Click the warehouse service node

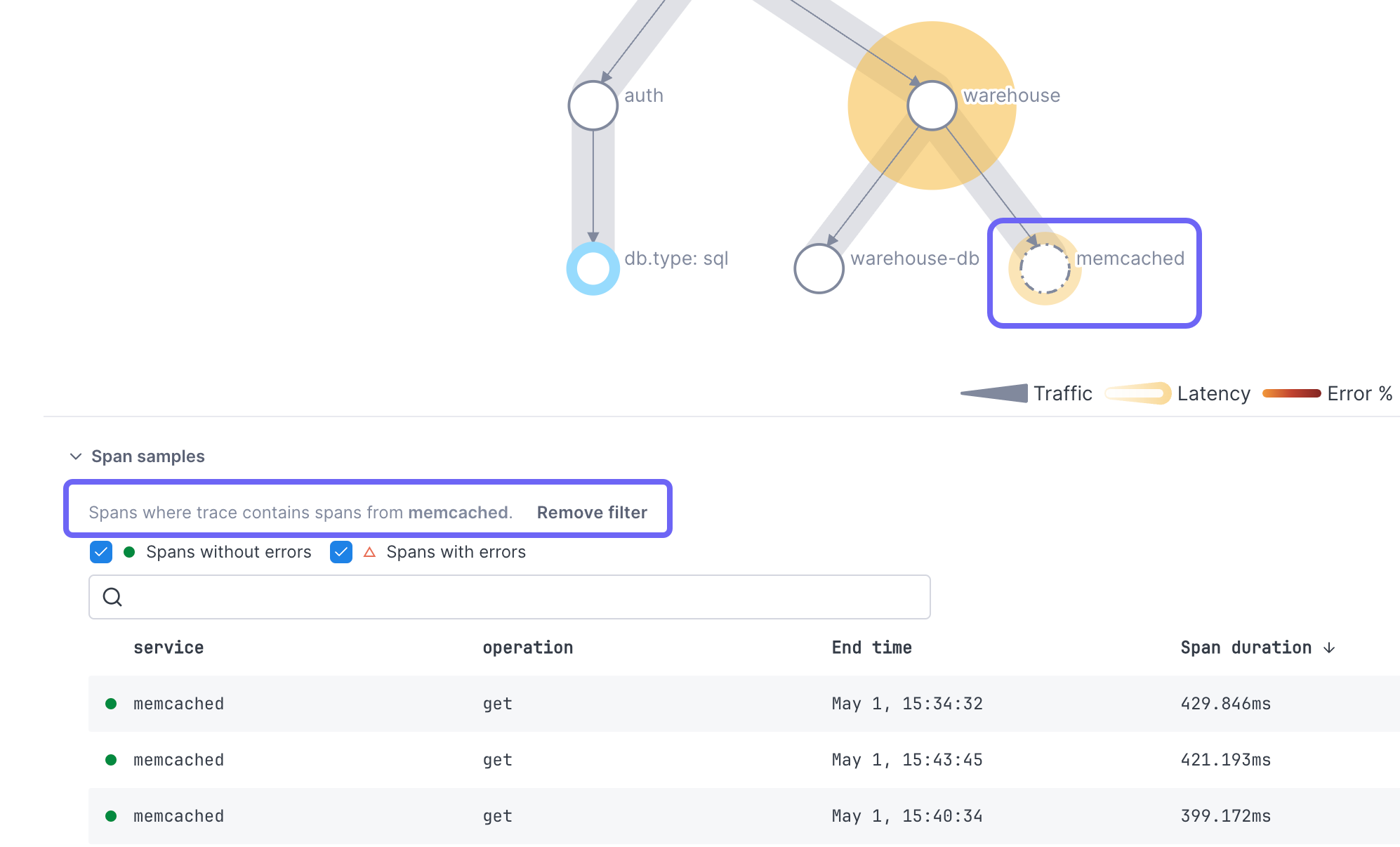coord(931,105)
